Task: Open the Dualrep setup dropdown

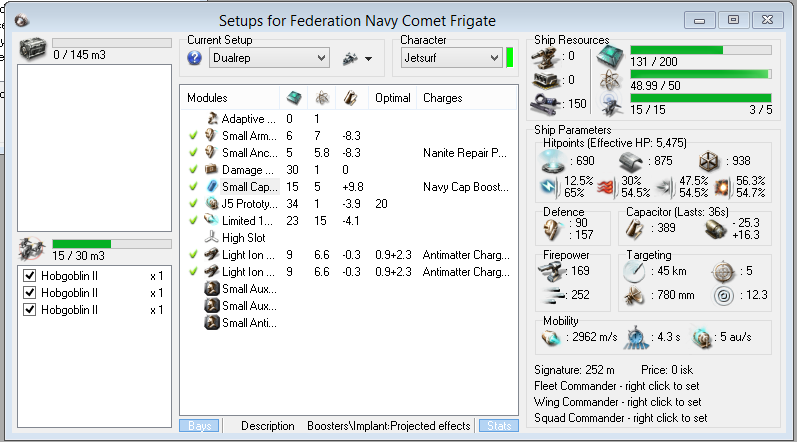Action: coord(269,58)
